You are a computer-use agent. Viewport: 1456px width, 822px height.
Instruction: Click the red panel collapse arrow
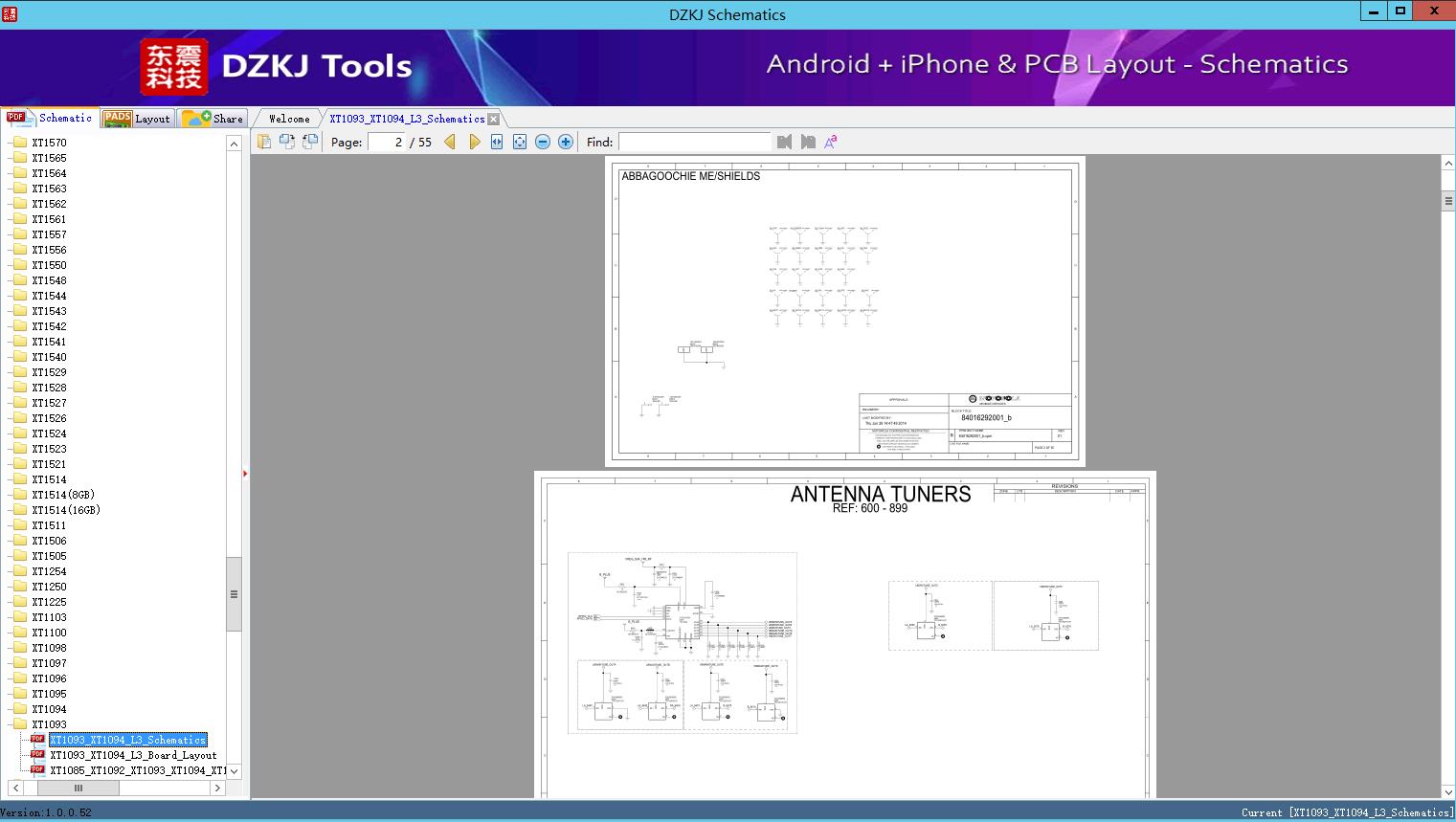pyautogui.click(x=245, y=474)
